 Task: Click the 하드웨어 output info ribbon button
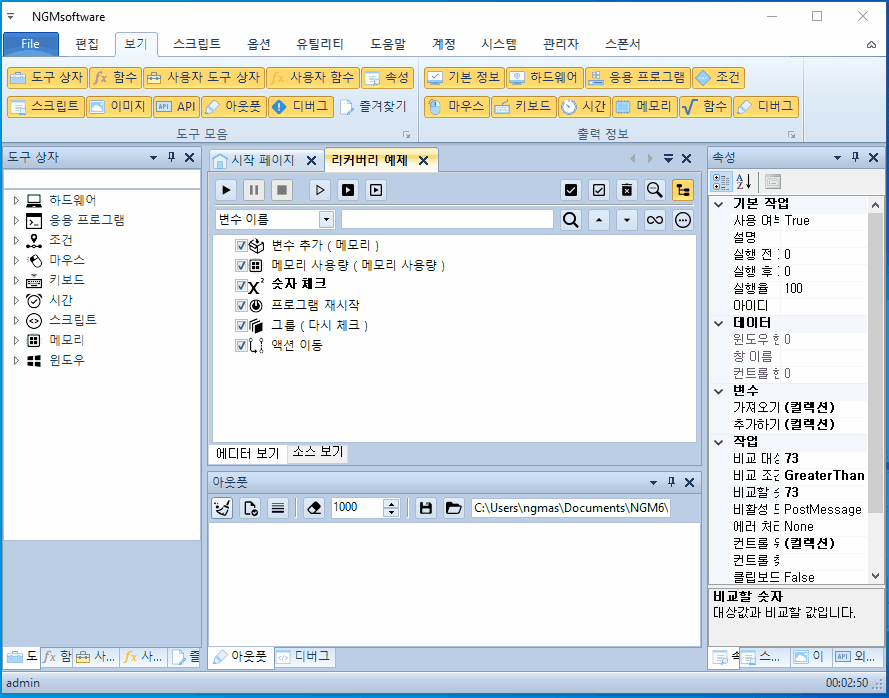pyautogui.click(x=545, y=78)
